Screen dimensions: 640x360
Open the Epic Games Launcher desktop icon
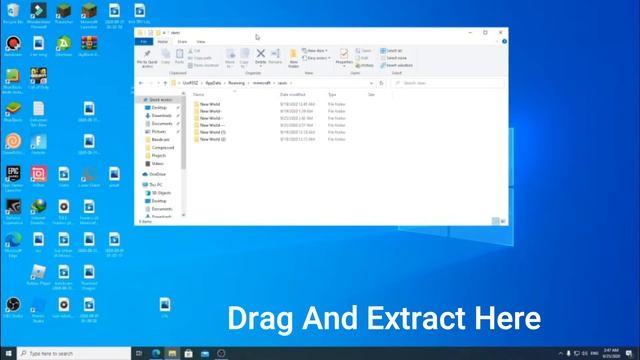pos(13,179)
